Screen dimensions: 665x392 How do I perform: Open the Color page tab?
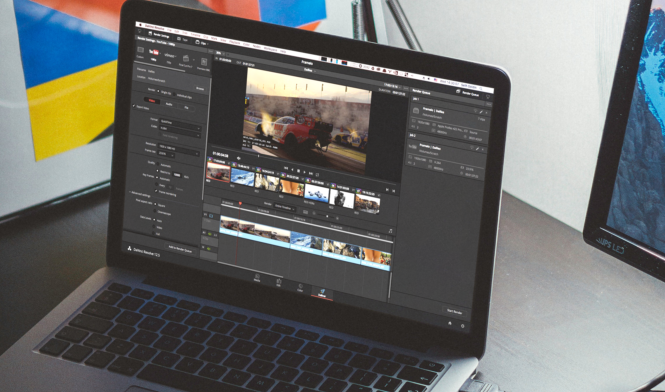(x=300, y=288)
